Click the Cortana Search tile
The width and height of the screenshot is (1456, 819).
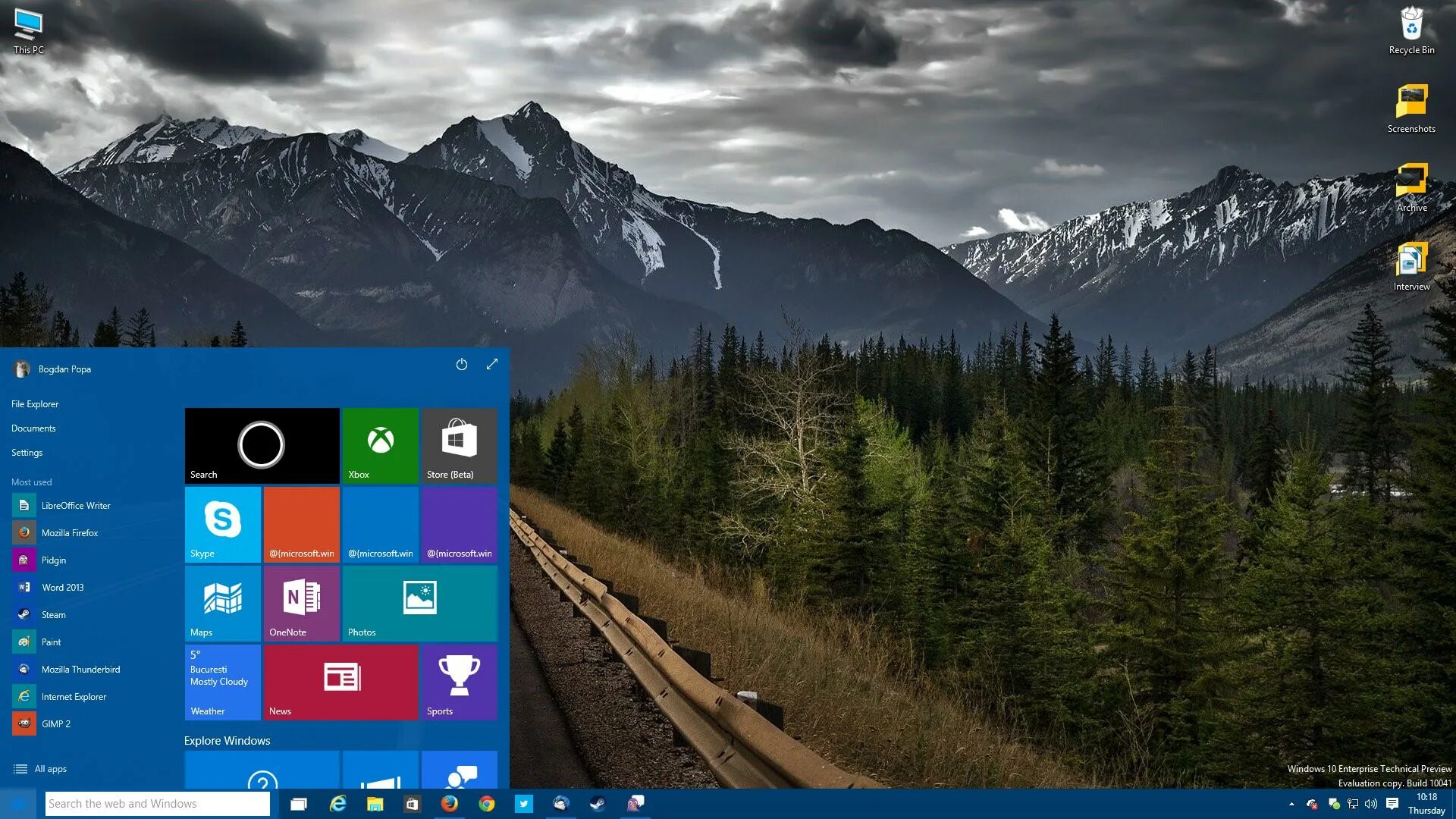pos(262,445)
